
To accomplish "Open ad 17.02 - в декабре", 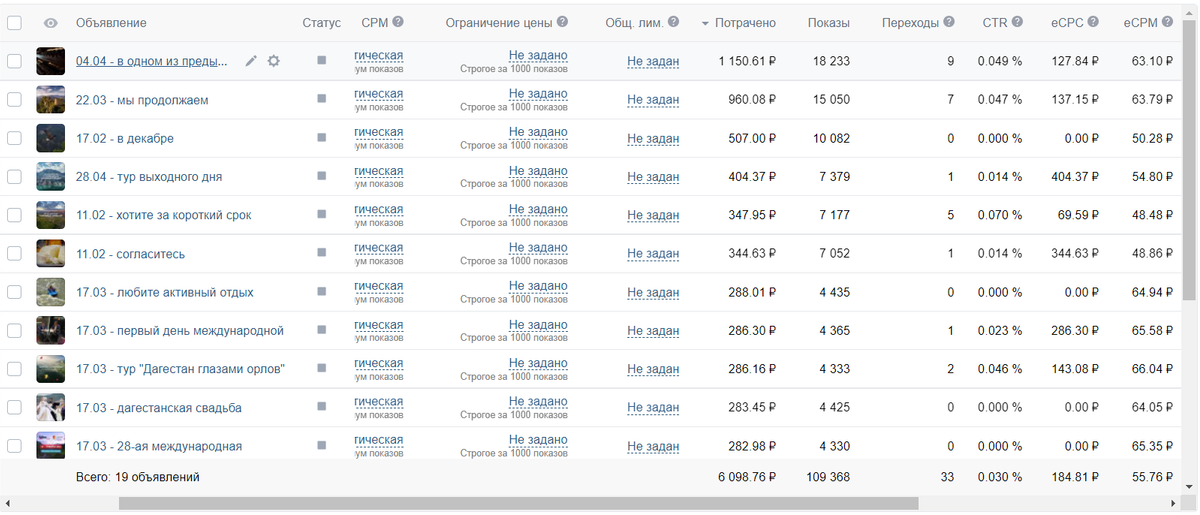I will pyautogui.click(x=125, y=138).
